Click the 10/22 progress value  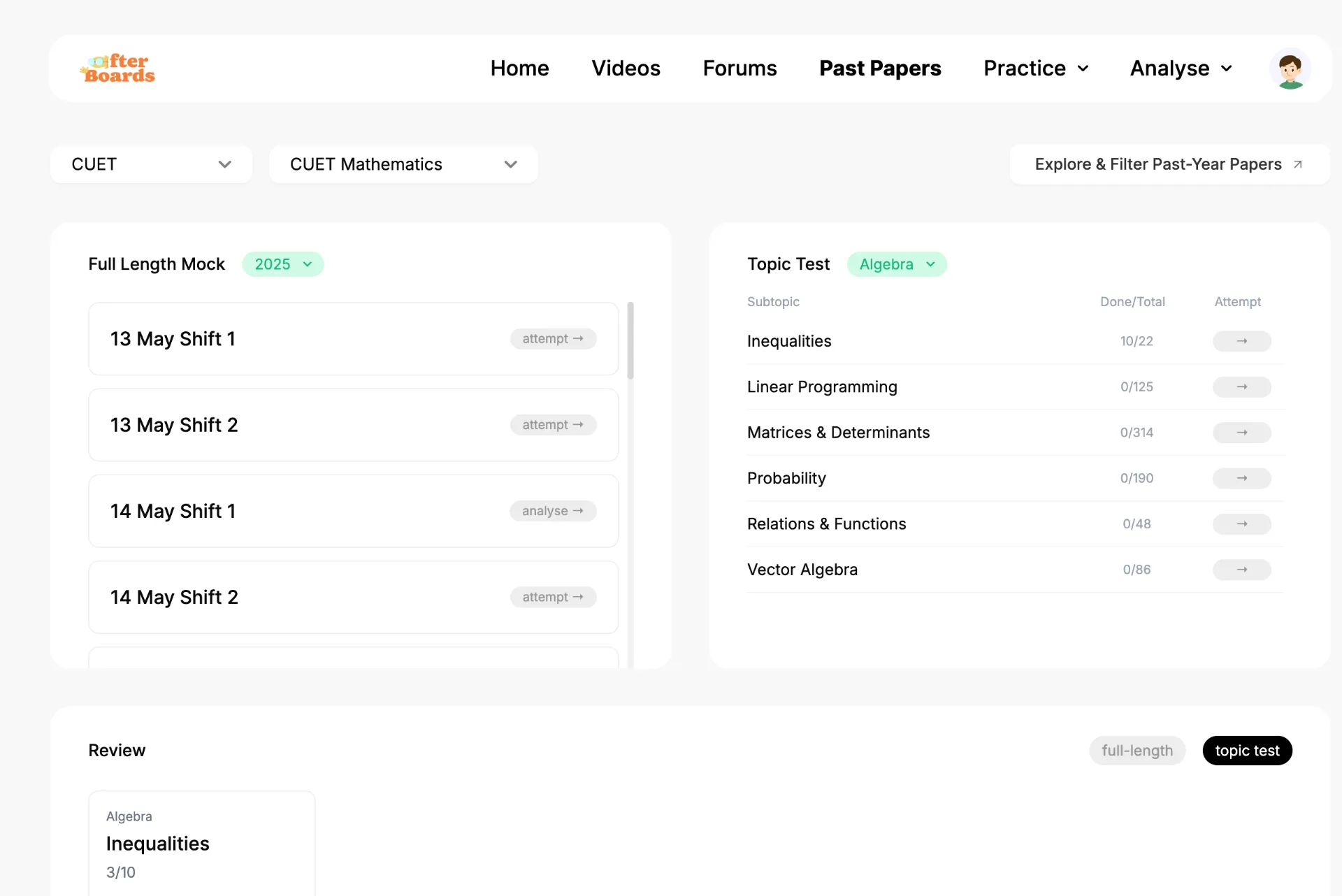(1137, 341)
